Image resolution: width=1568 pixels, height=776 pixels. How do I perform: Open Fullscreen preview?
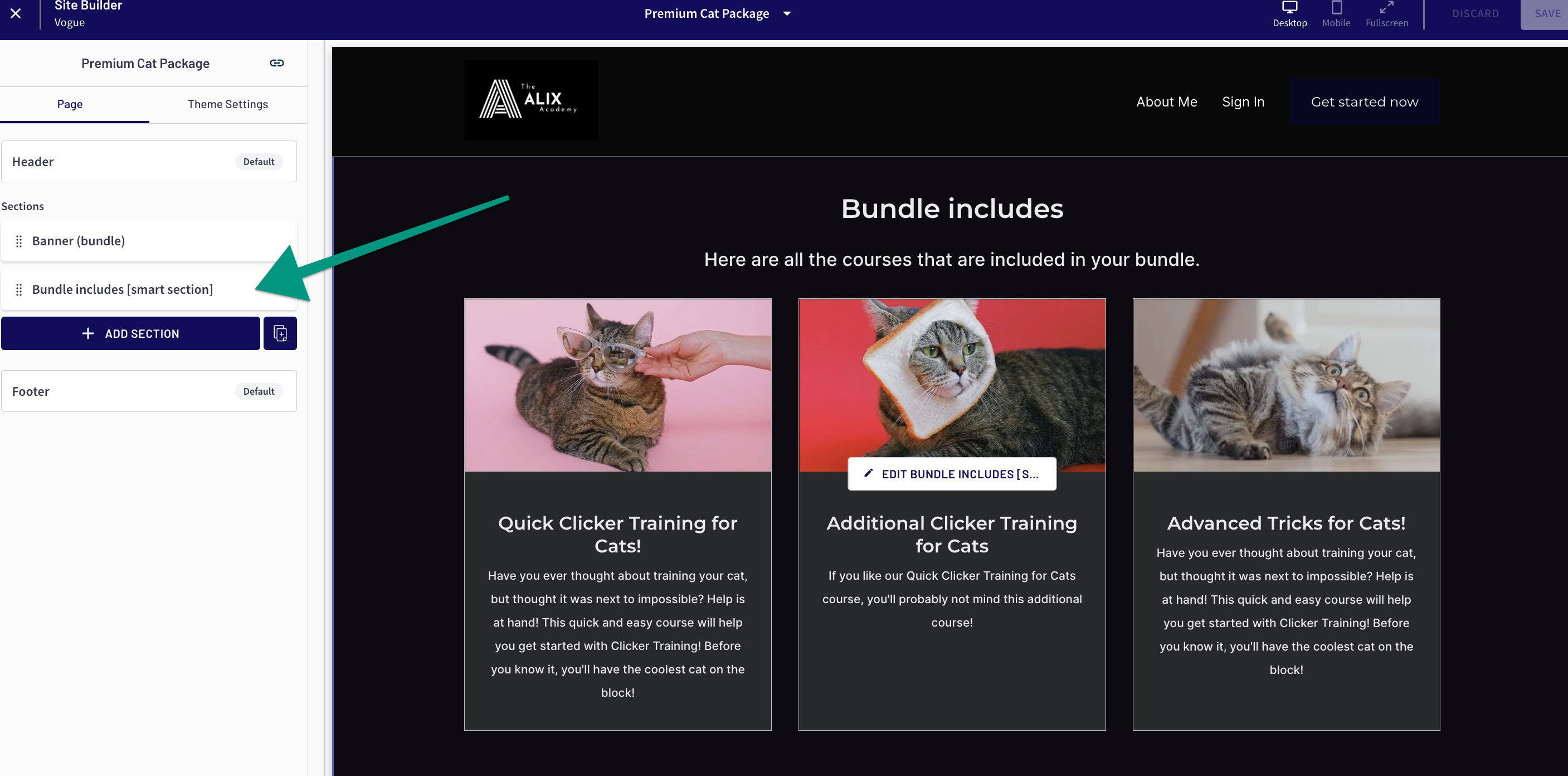pos(1386,14)
